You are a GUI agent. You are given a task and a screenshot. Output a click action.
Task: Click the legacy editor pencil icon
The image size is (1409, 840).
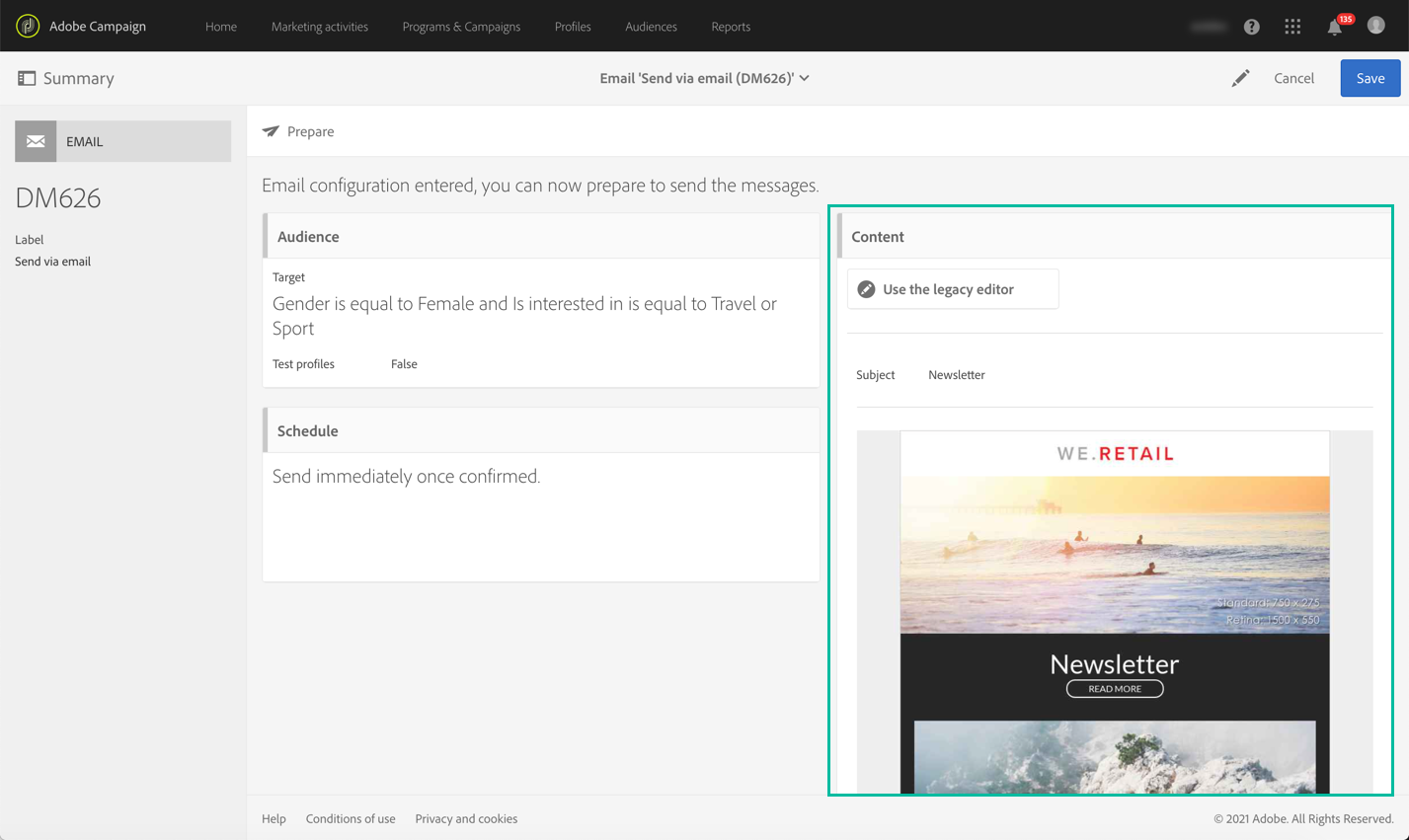[866, 289]
